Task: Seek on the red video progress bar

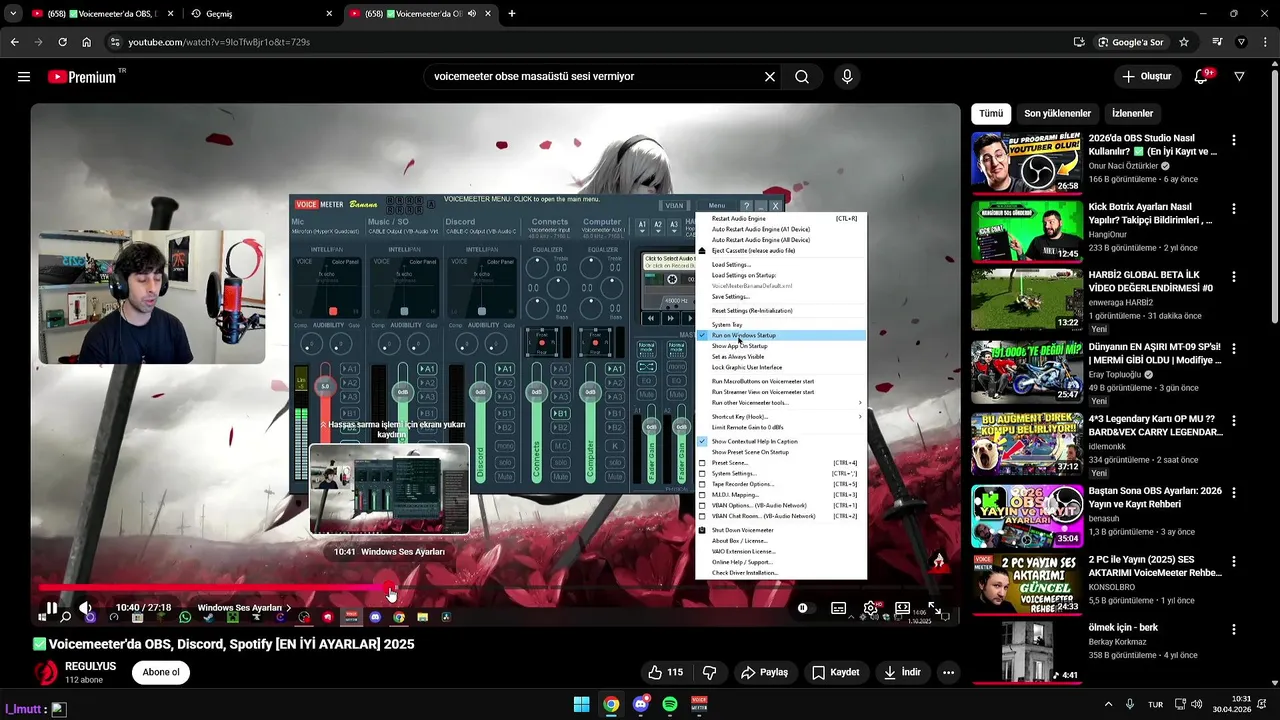Action: click(x=495, y=588)
